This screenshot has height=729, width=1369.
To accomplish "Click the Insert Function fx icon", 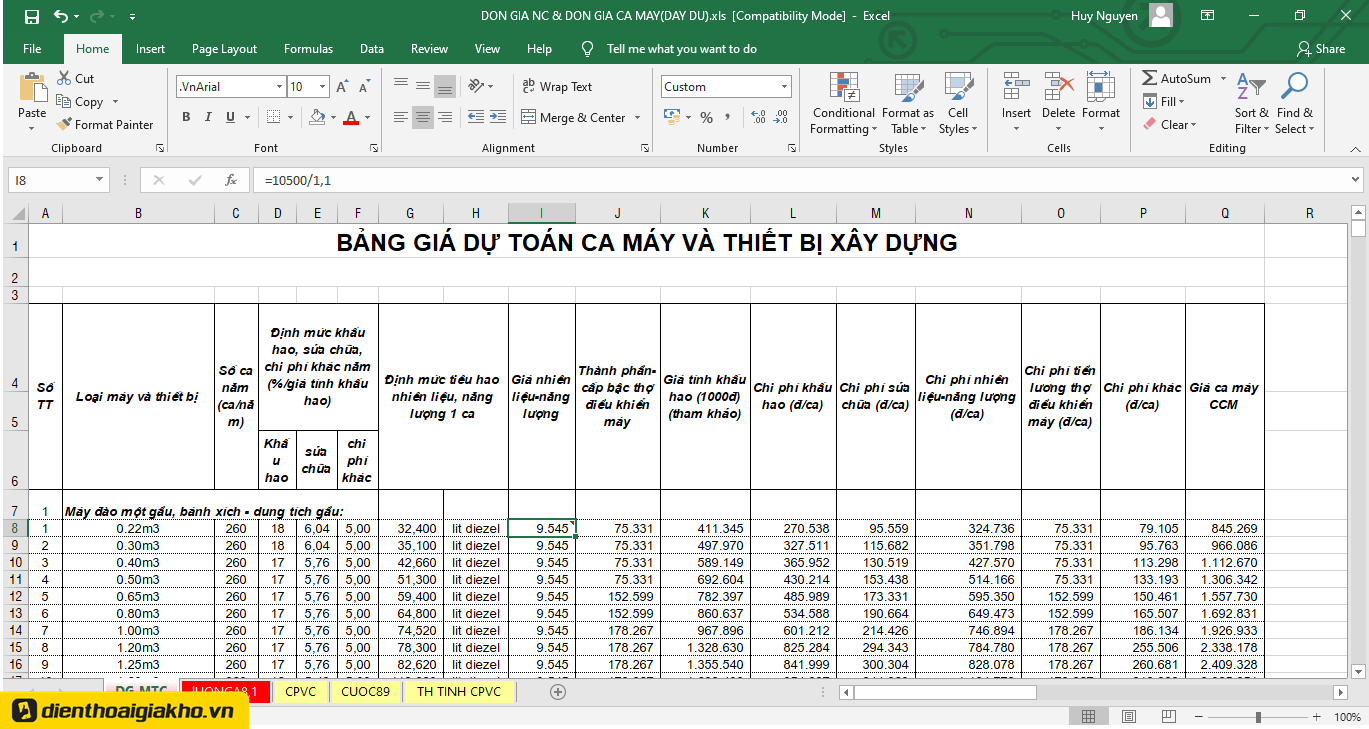I will pyautogui.click(x=231, y=180).
